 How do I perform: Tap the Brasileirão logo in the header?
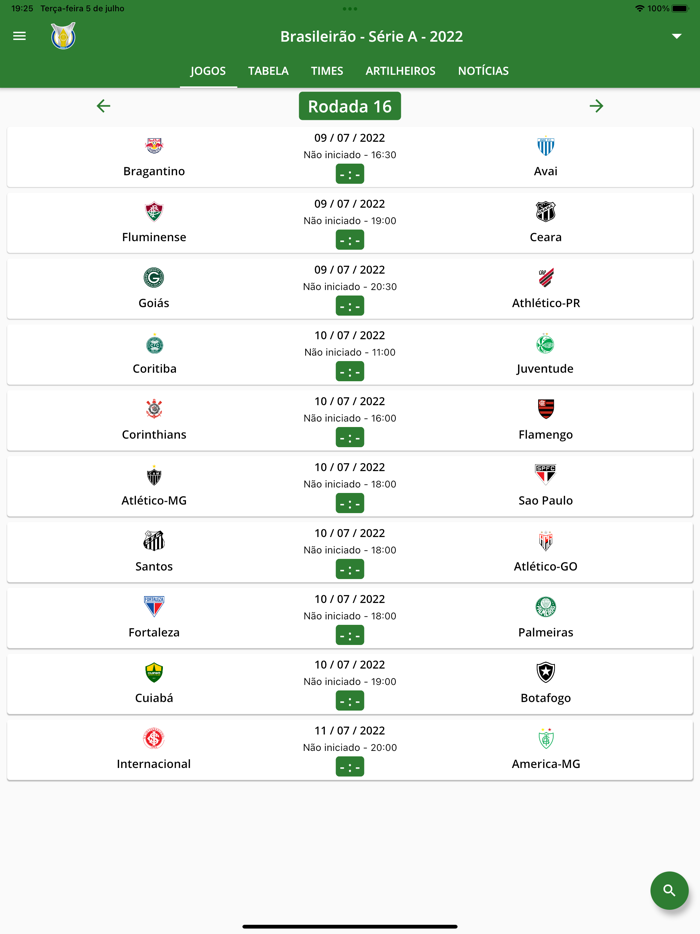tap(62, 36)
